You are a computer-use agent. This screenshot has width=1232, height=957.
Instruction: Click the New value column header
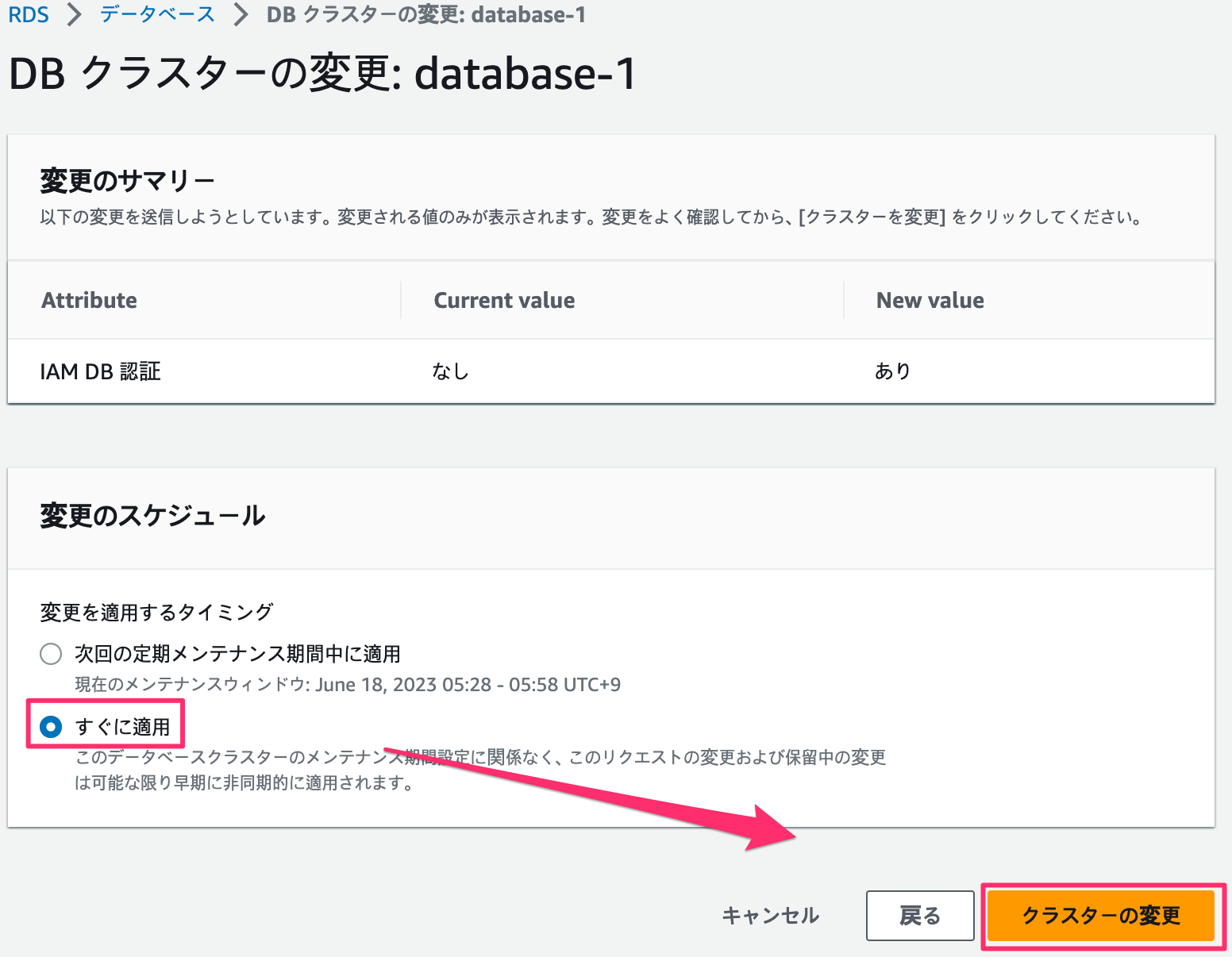pyautogui.click(x=930, y=300)
